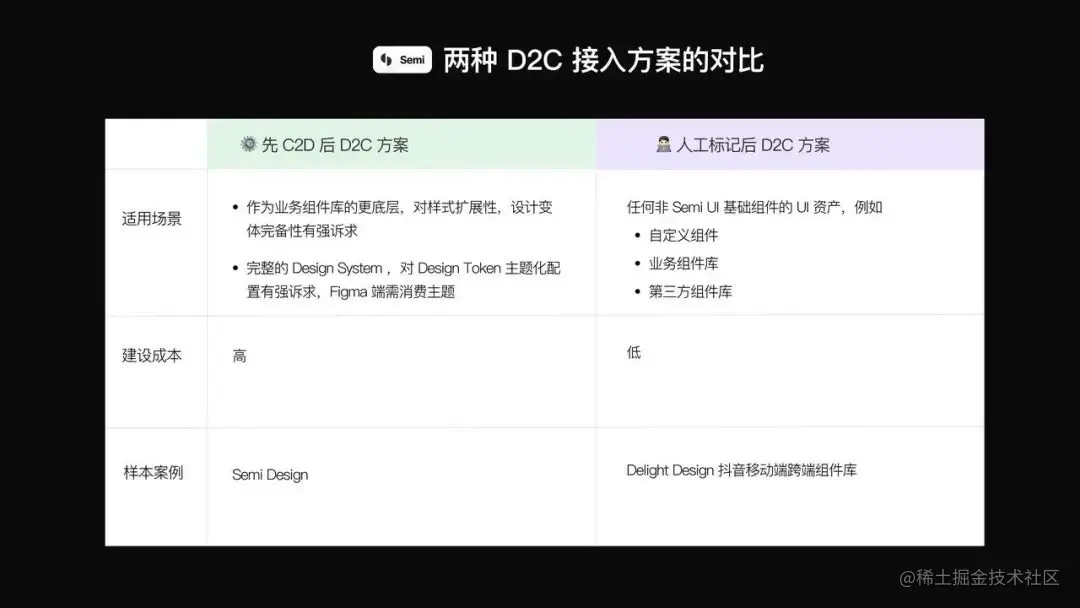Click the person icon before 人工标记后 D2C
This screenshot has width=1080, height=608.
pos(664,144)
